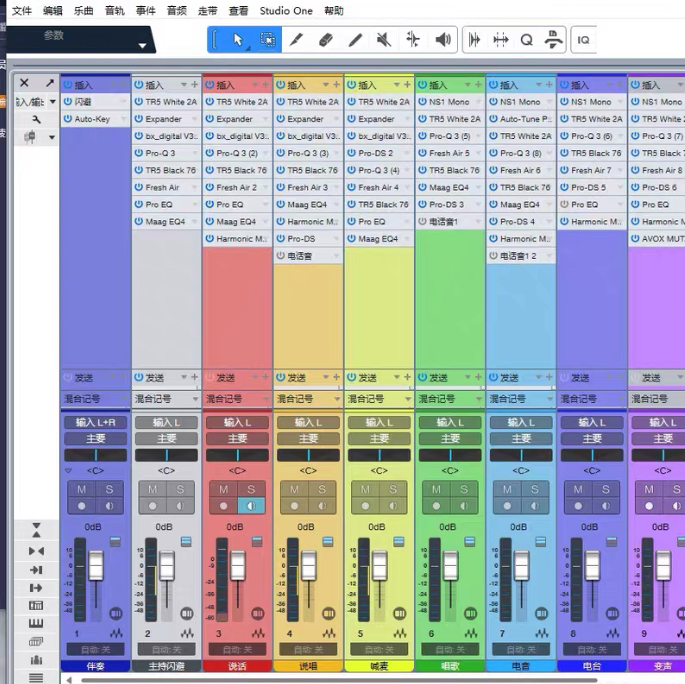Expand send menu arrow on channel 6
This screenshot has height=684, width=685.
tap(467, 377)
